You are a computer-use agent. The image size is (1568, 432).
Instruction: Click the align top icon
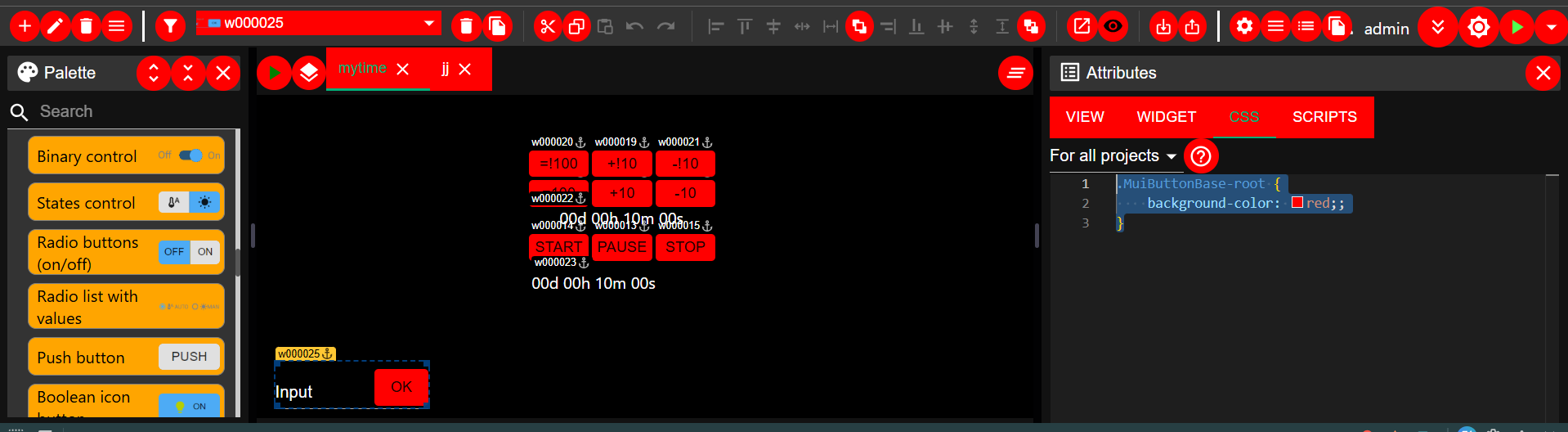coord(745,26)
